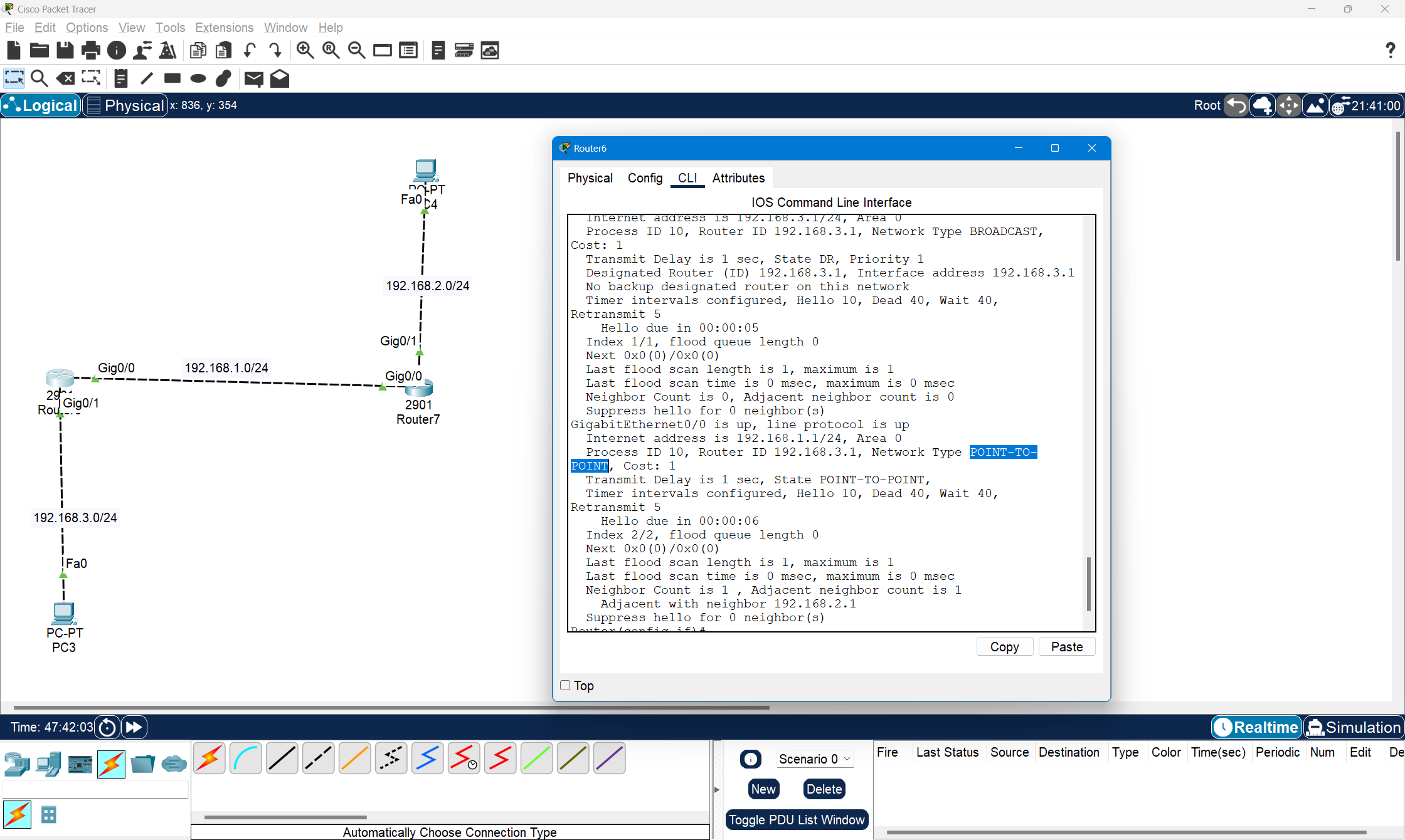Click Toggle PDU List Window

click(x=797, y=820)
